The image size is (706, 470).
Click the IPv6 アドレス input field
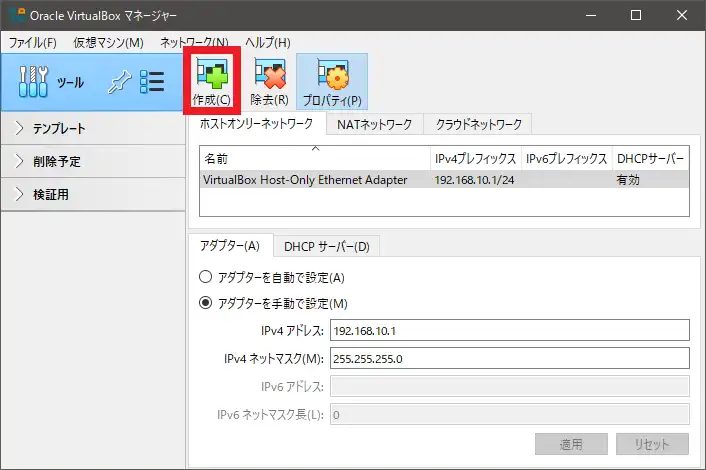click(x=510, y=386)
